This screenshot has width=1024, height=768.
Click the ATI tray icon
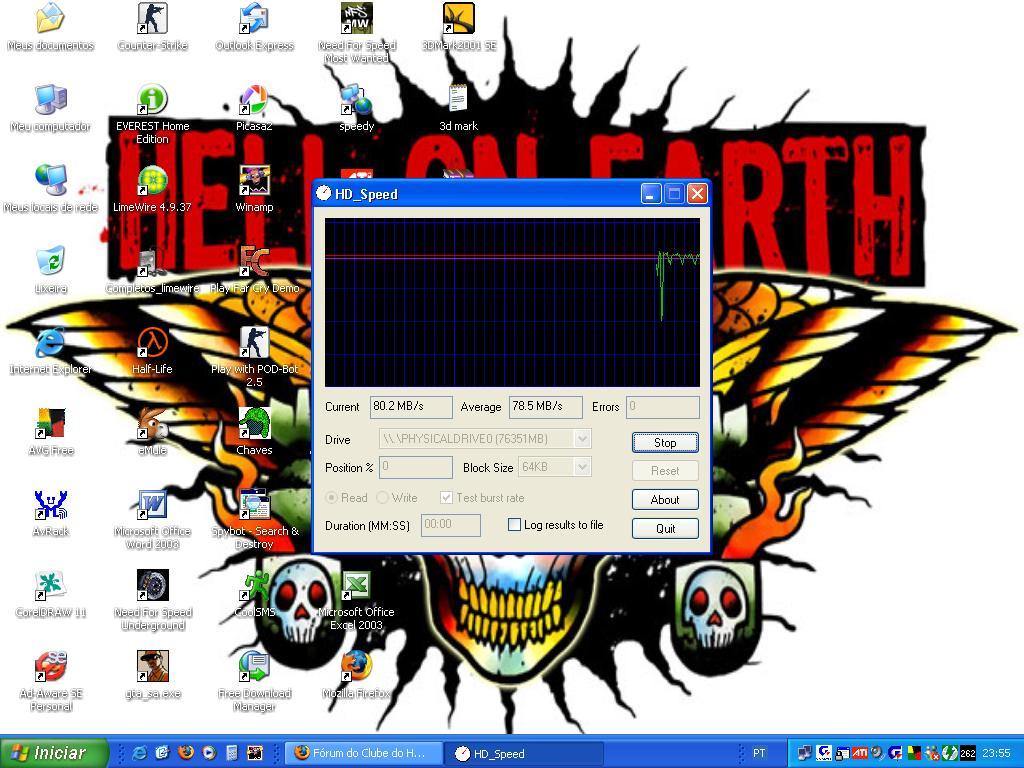point(859,753)
